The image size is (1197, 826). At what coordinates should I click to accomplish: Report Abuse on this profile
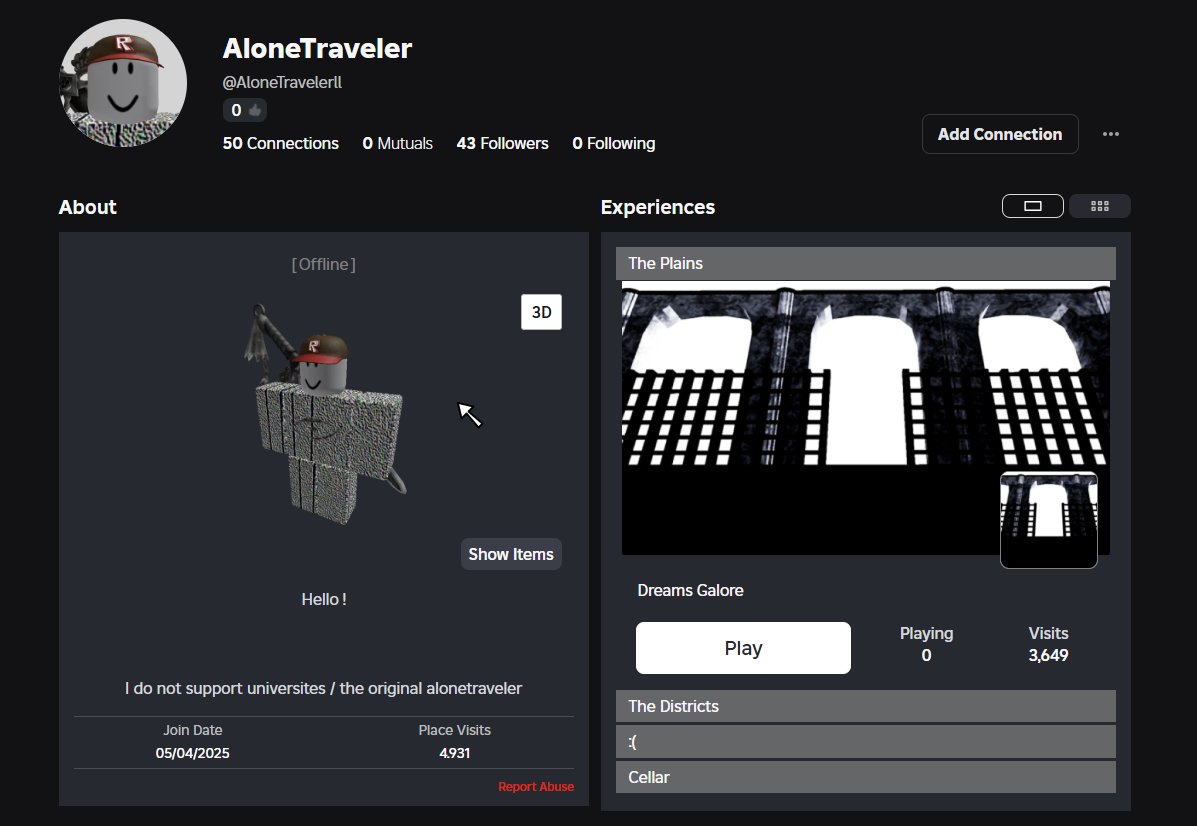(x=536, y=786)
